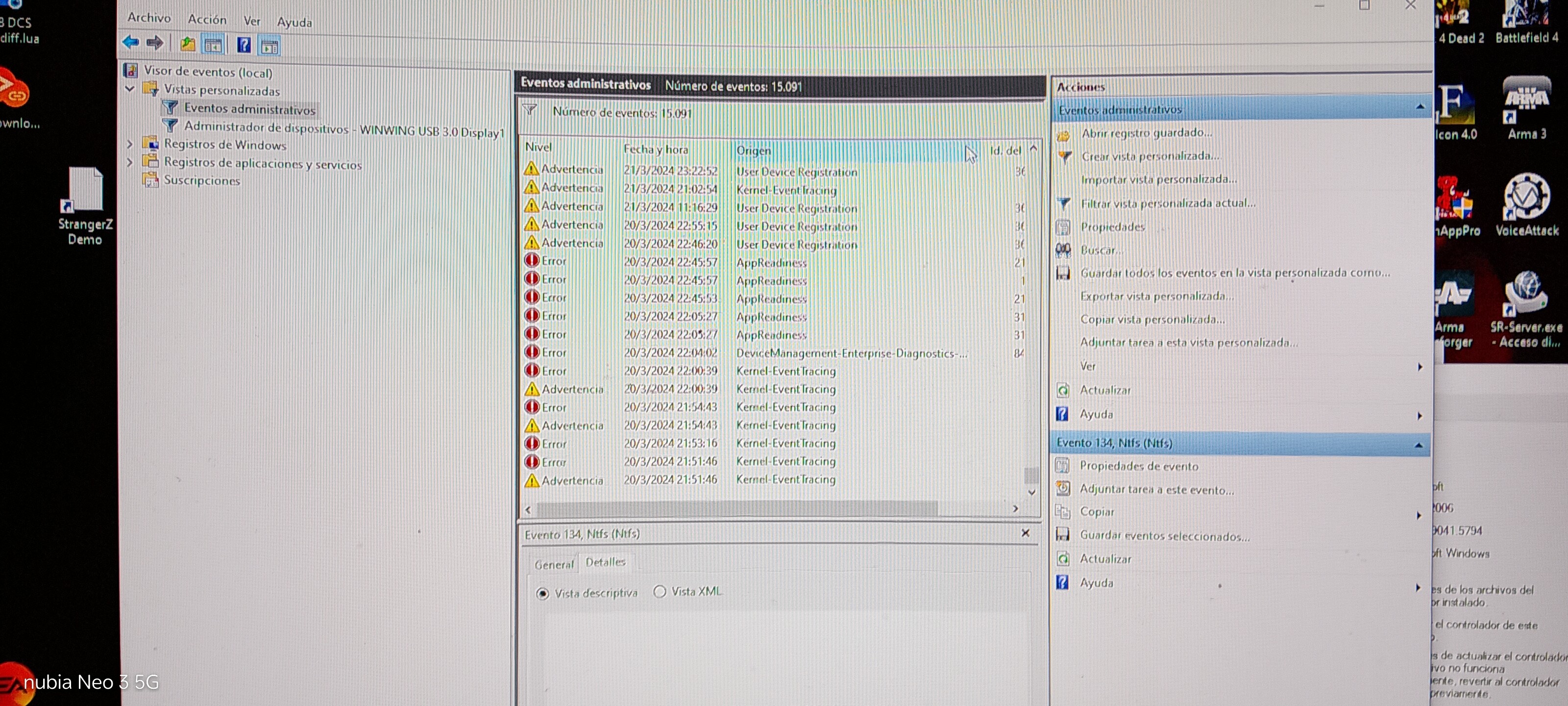Collapse the Evento 134, Ntfs actions section

[x=1418, y=445]
